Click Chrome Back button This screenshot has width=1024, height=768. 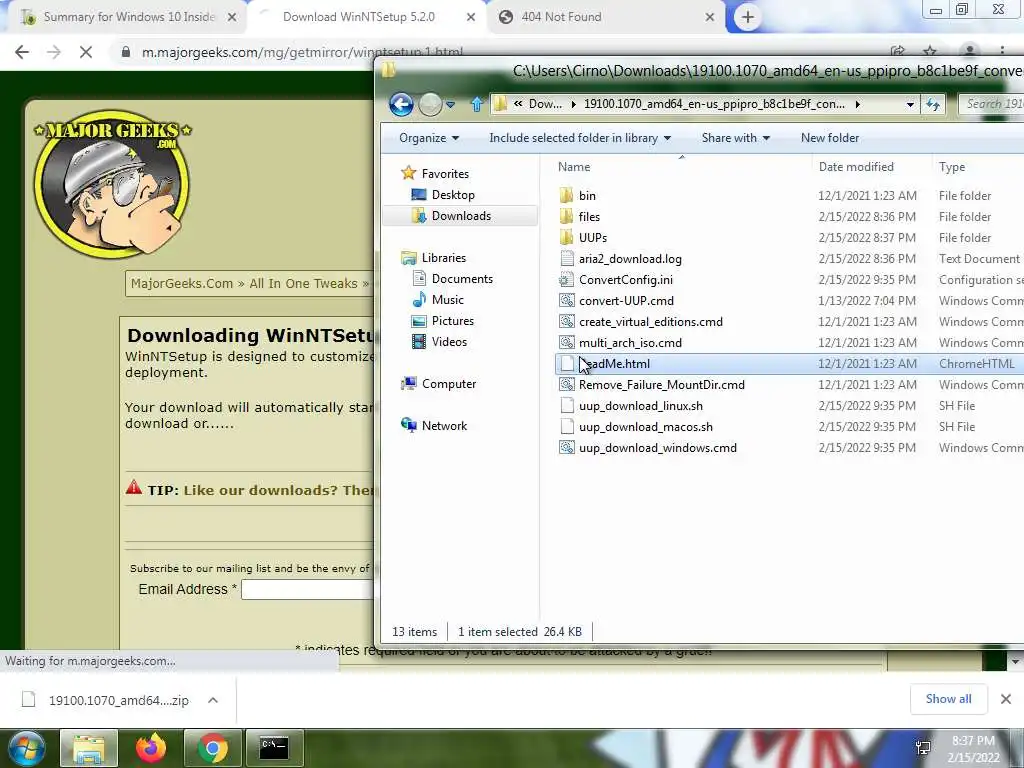[22, 52]
